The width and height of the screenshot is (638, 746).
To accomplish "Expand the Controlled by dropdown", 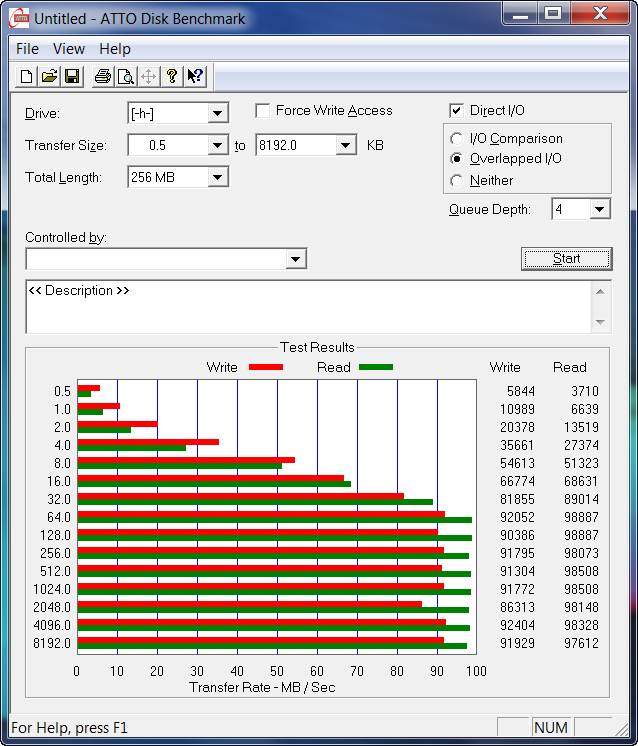I will pyautogui.click(x=295, y=259).
